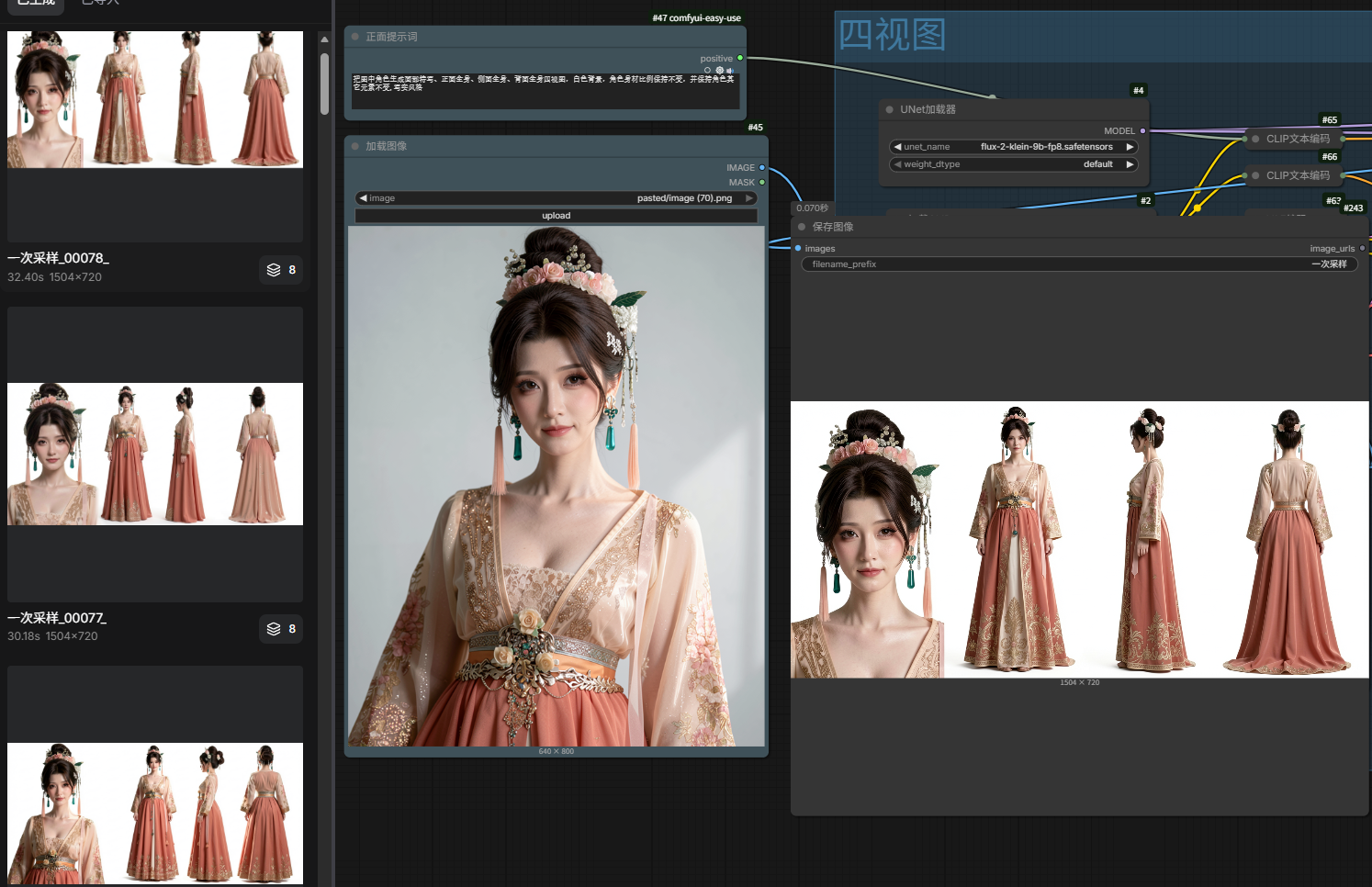Toggle collapse dot on the 加载图像 node

[355, 146]
